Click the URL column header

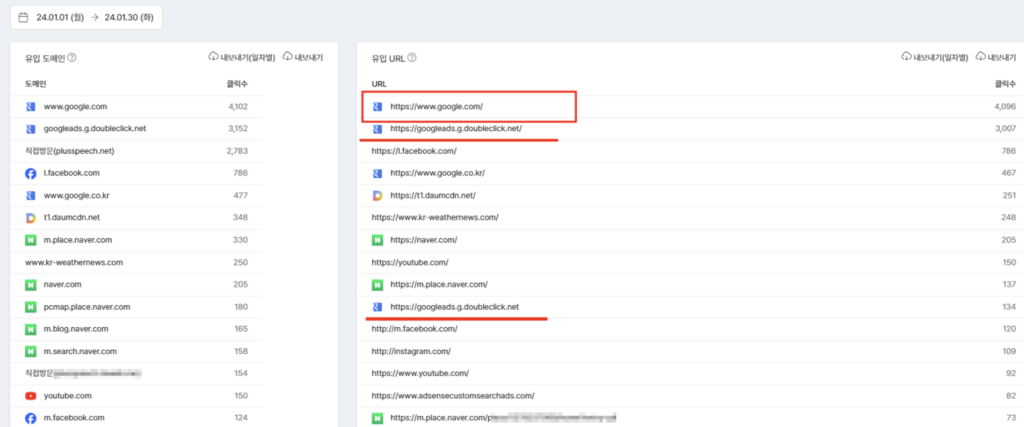(379, 84)
